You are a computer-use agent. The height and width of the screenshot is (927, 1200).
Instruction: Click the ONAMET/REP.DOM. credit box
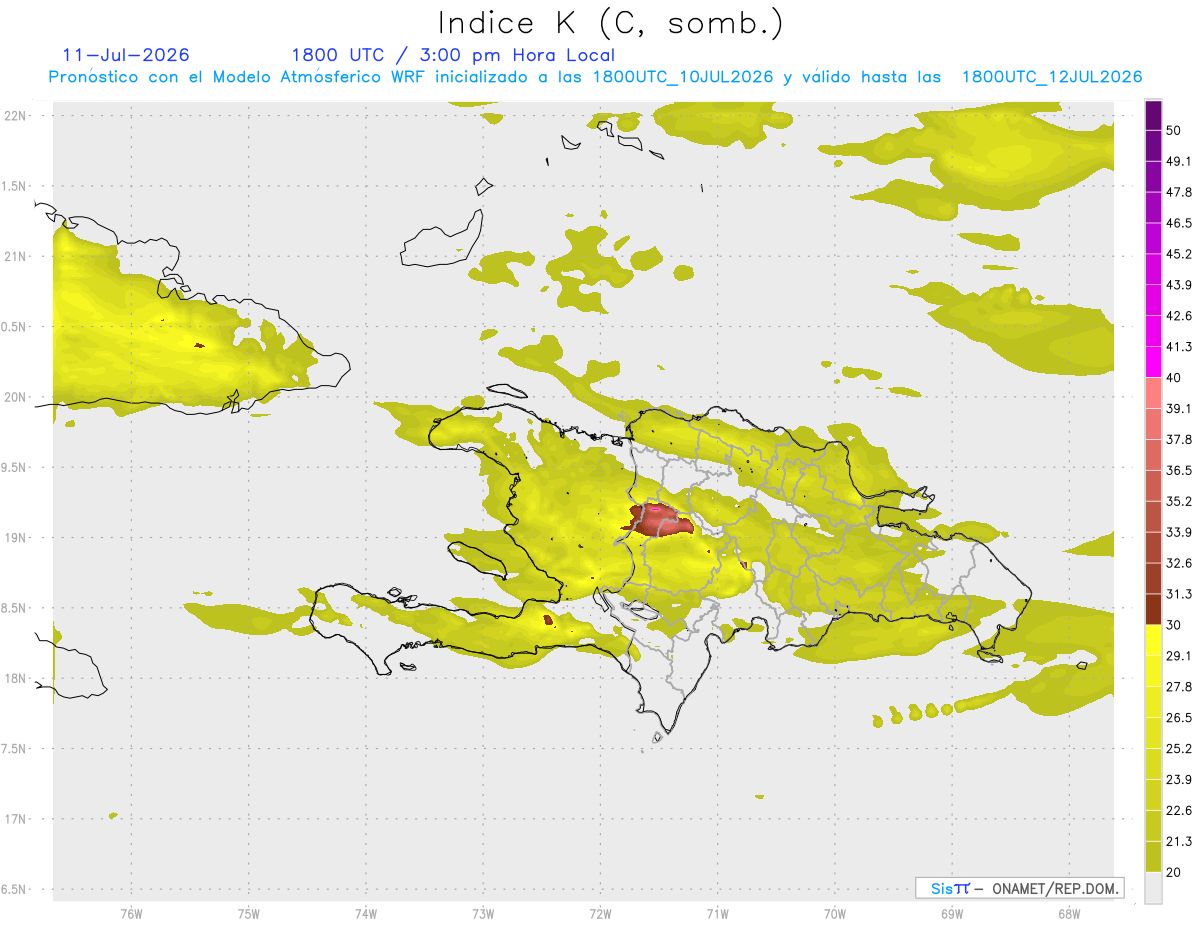pyautogui.click(x=1020, y=888)
